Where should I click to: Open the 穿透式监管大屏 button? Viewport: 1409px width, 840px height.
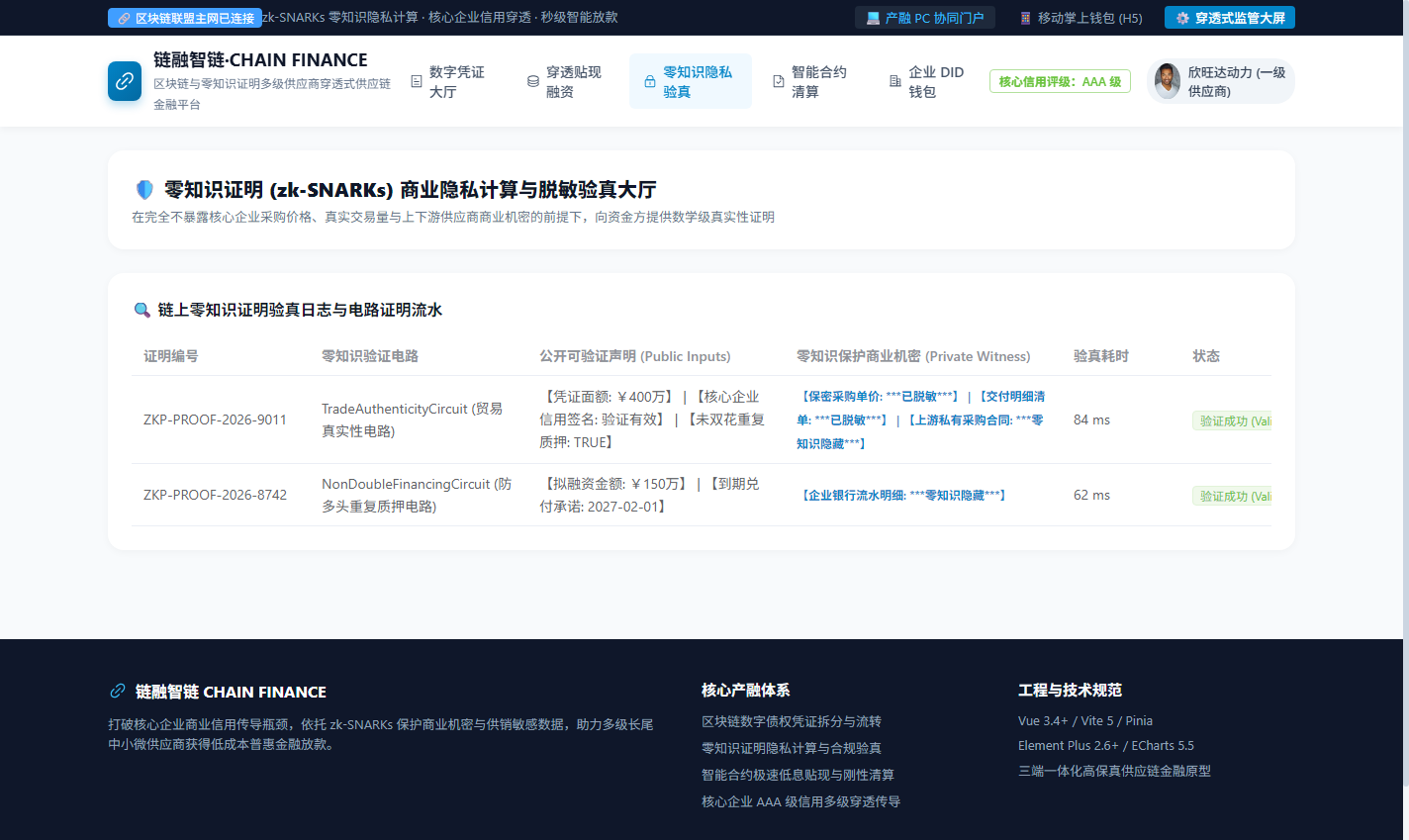pyautogui.click(x=1230, y=18)
